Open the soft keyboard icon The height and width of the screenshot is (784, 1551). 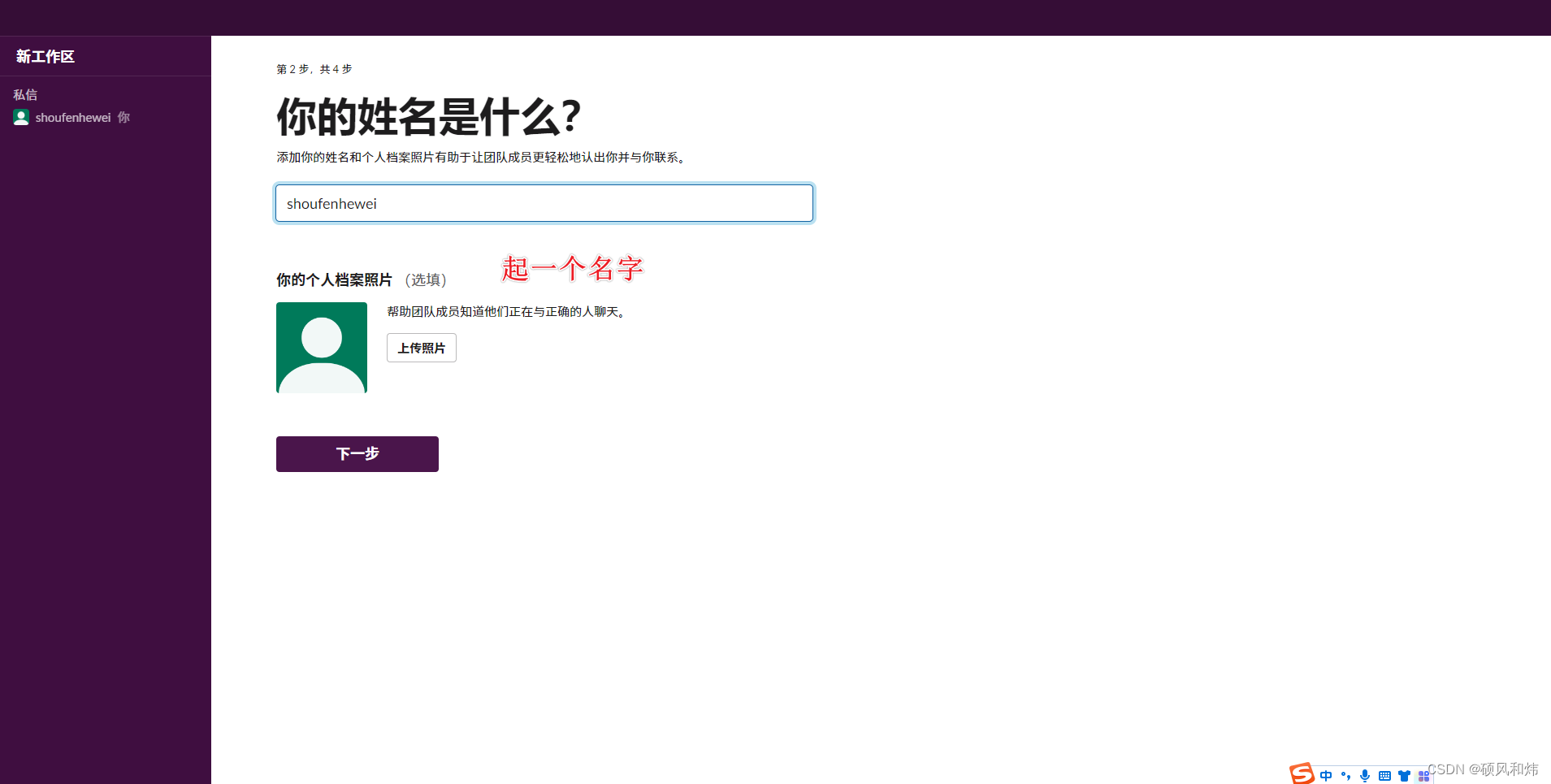pos(1384,776)
